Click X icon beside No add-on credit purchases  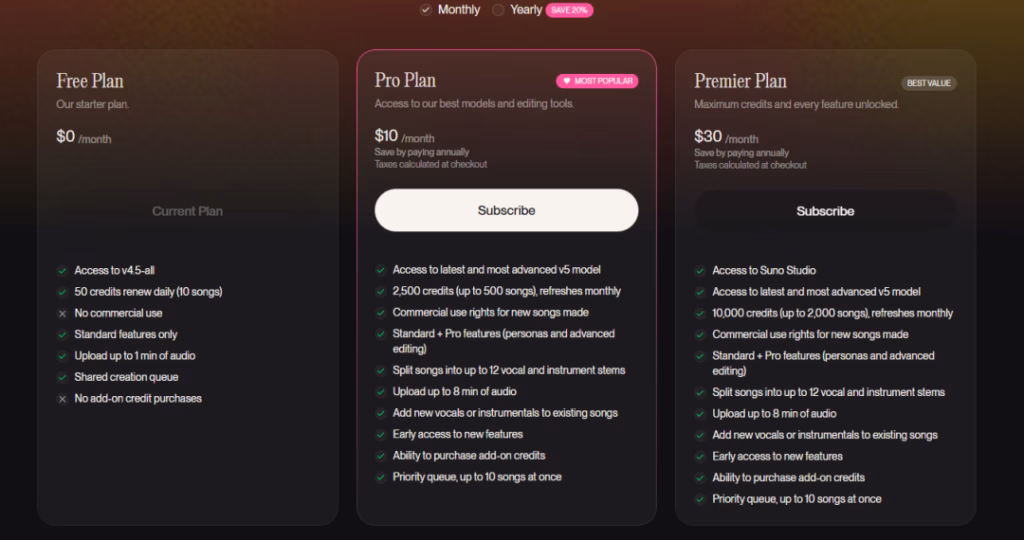[62, 399]
